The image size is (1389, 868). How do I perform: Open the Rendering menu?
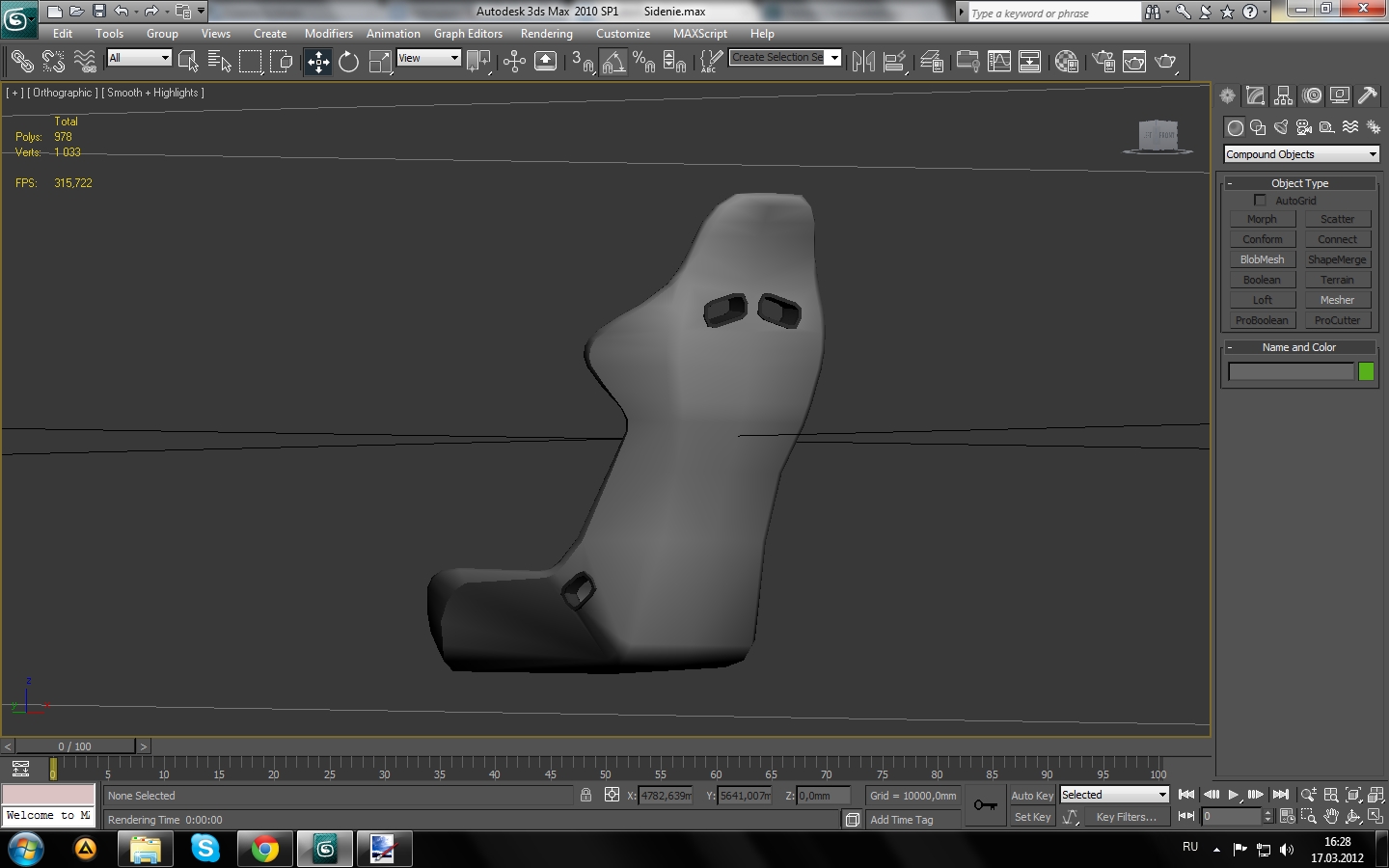[x=546, y=34]
